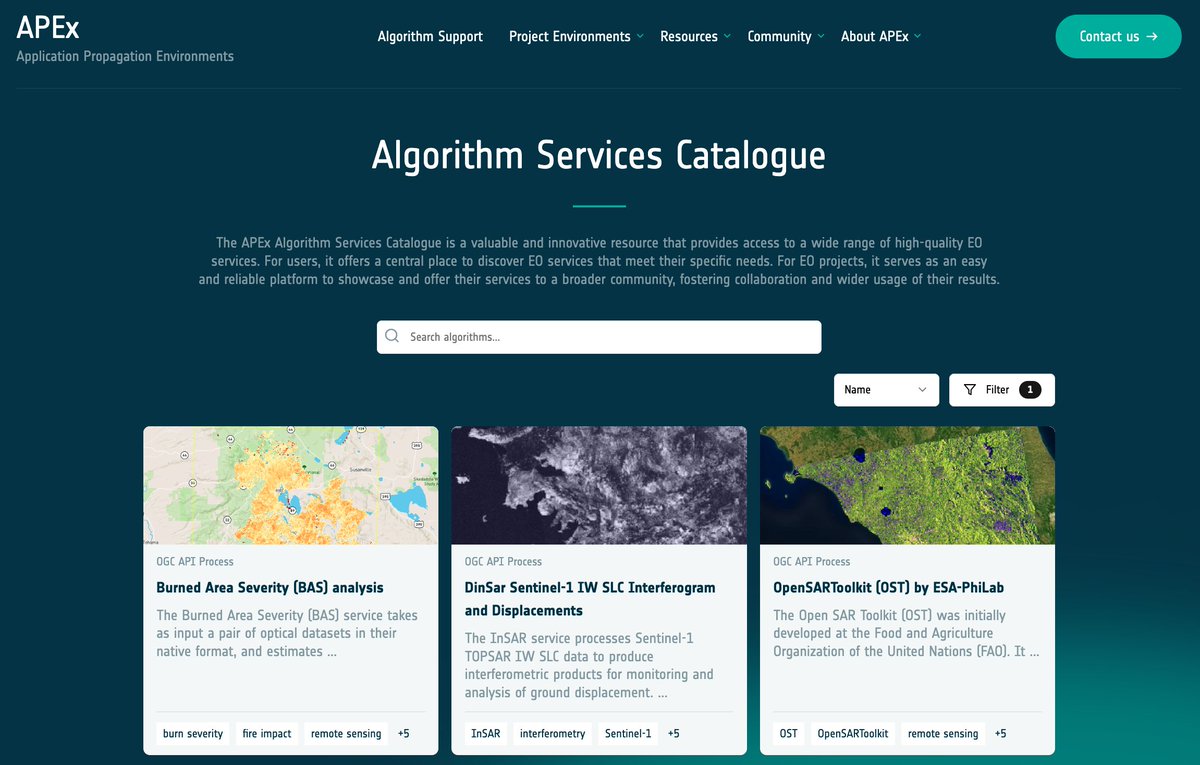Go to Algorithm Support page
The width and height of the screenshot is (1200, 765).
(x=430, y=37)
